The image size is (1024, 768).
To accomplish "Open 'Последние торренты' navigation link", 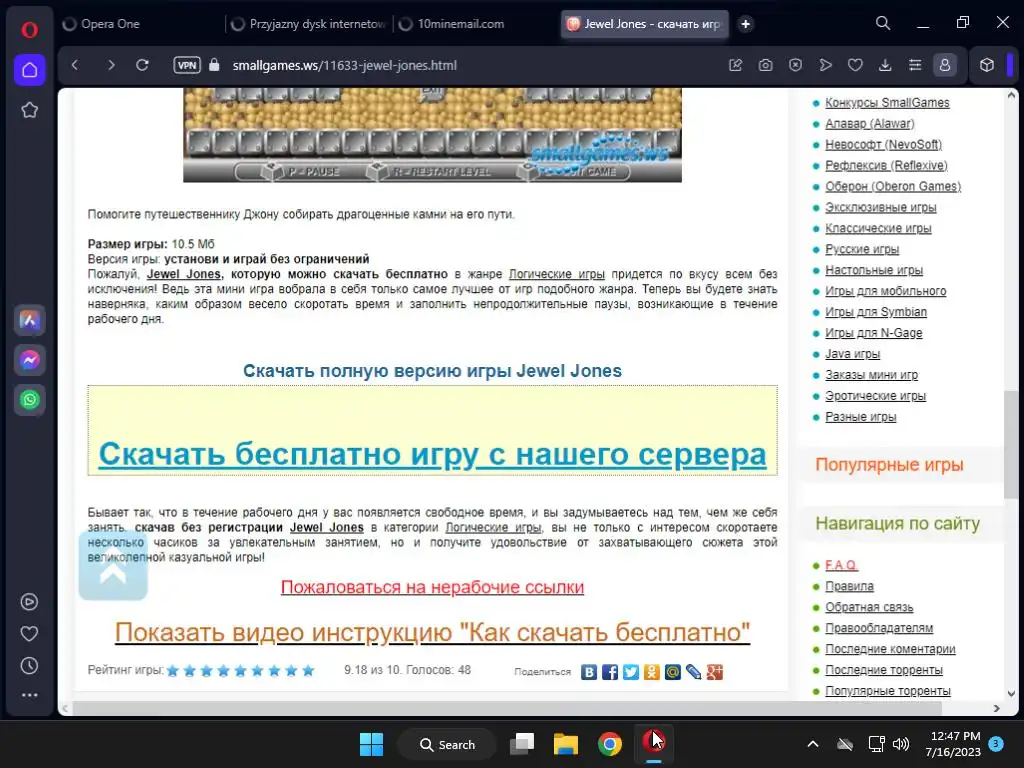I will pos(884,669).
